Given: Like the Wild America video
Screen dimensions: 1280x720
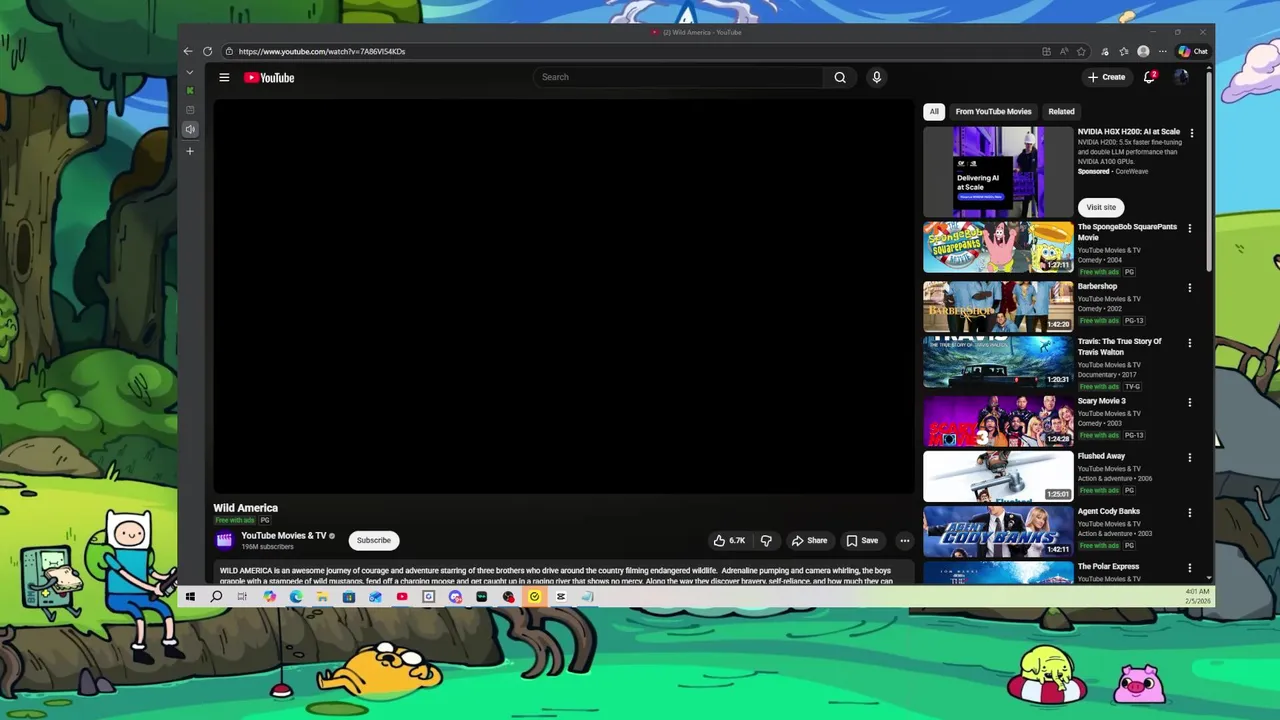Looking at the screenshot, I should pyautogui.click(x=729, y=540).
